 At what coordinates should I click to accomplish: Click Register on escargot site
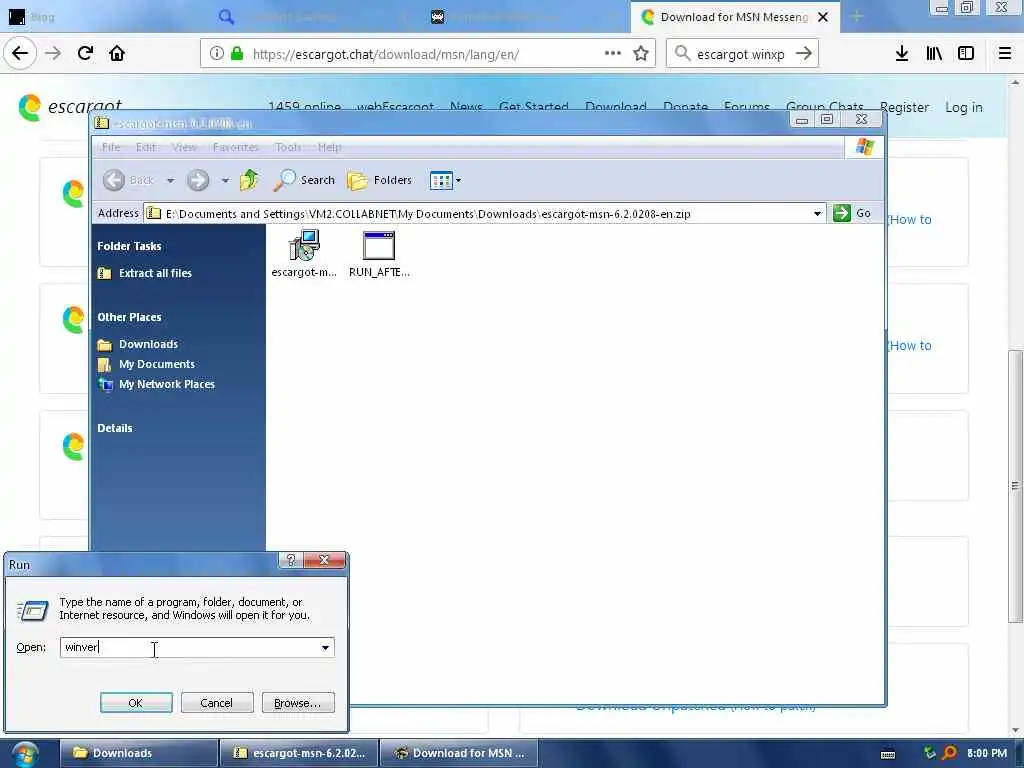(904, 107)
